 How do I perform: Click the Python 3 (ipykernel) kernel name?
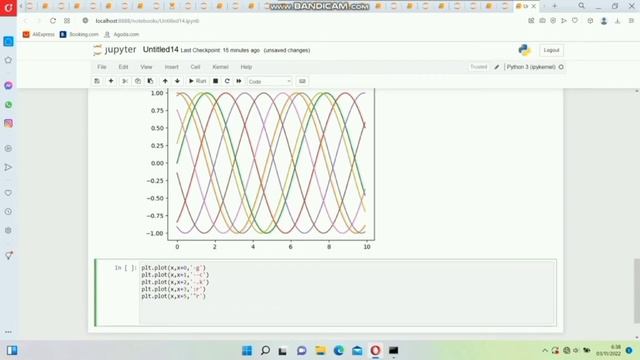point(531,67)
